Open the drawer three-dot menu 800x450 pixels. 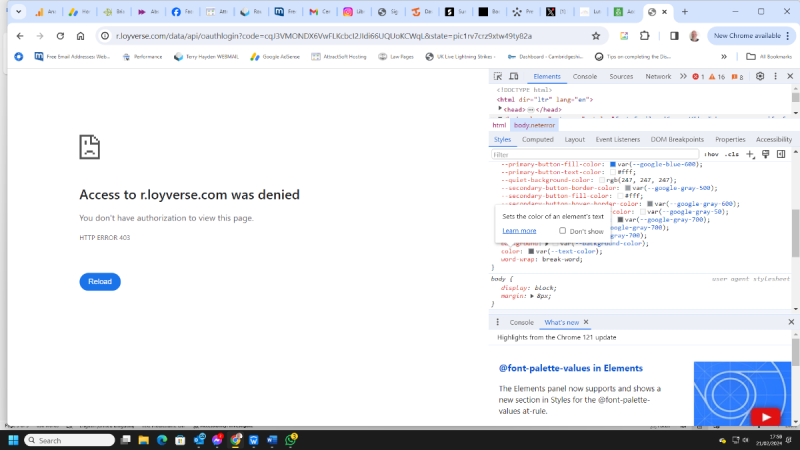(497, 322)
